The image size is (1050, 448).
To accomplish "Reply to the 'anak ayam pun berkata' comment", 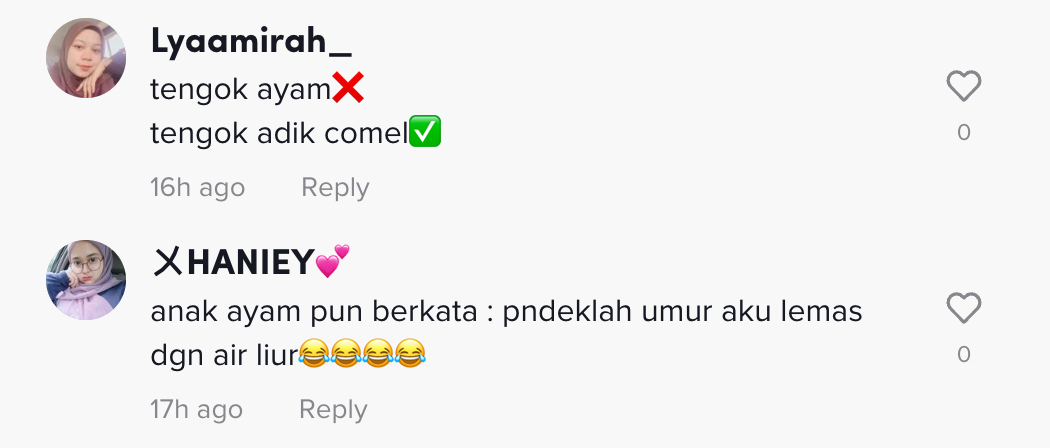I will pos(333,409).
